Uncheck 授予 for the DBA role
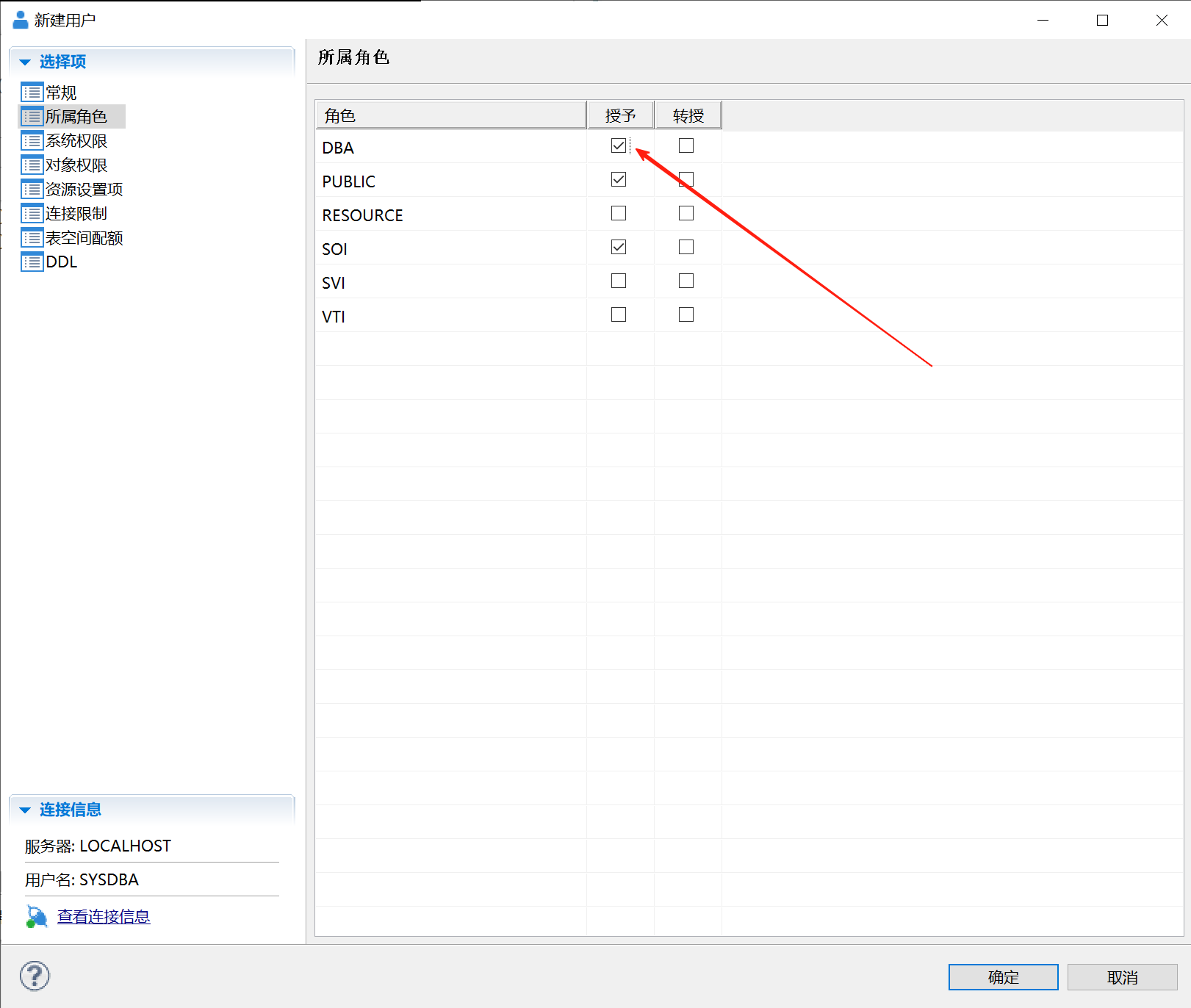This screenshot has height=1008, width=1191. [619, 145]
